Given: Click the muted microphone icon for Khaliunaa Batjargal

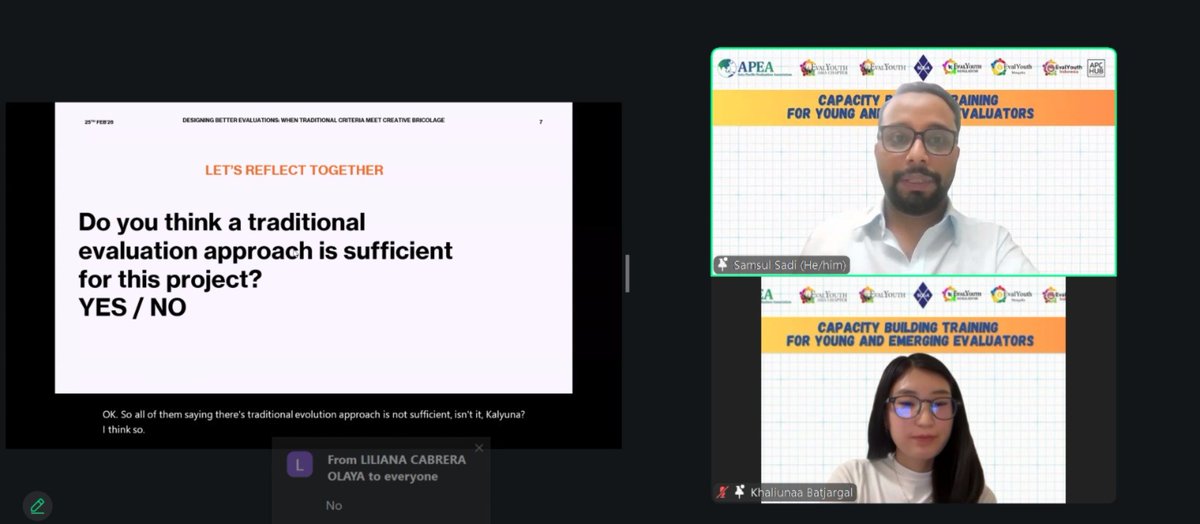Looking at the screenshot, I should click(722, 492).
